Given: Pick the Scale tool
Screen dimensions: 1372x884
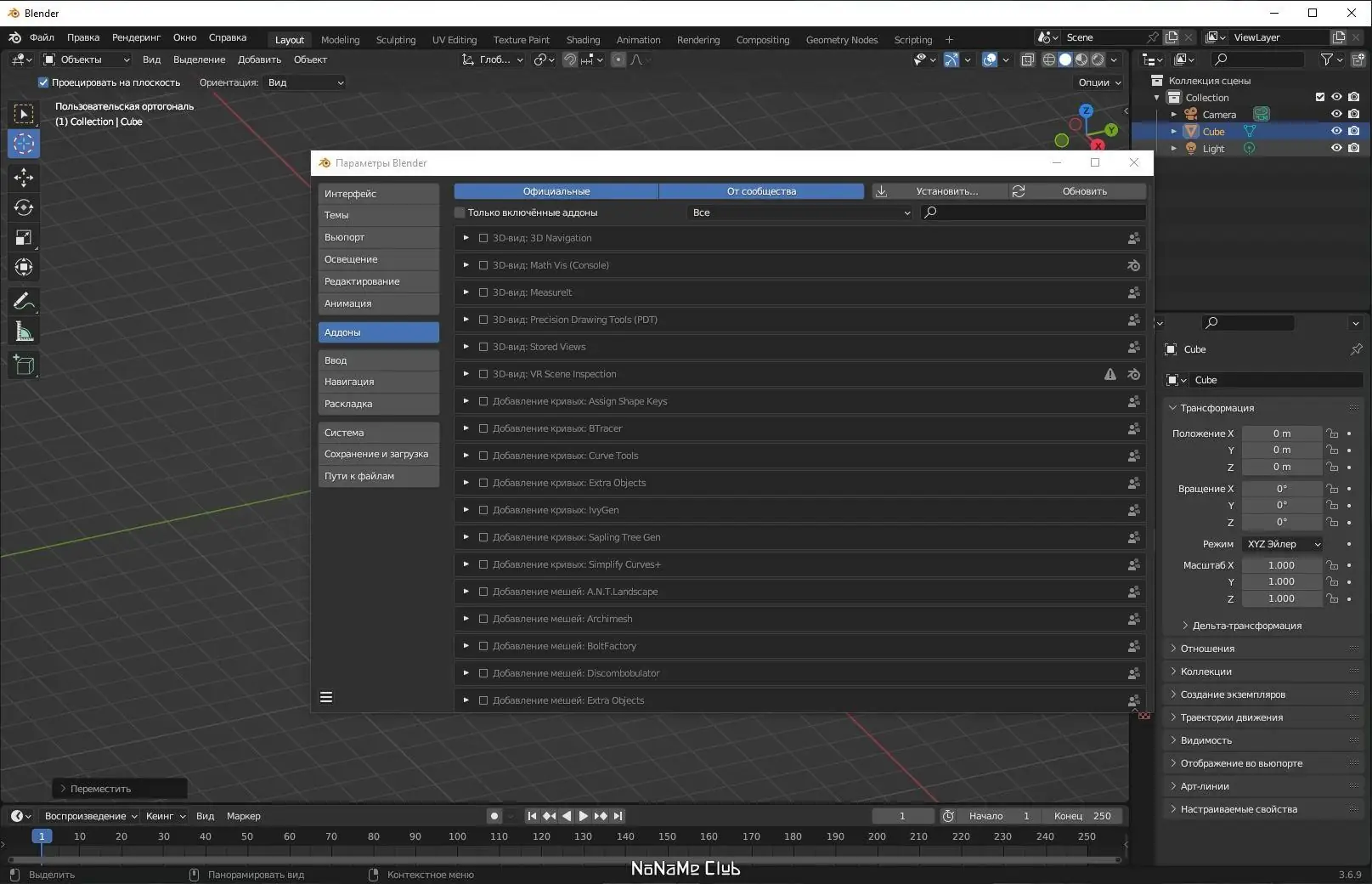Looking at the screenshot, I should coord(24,237).
